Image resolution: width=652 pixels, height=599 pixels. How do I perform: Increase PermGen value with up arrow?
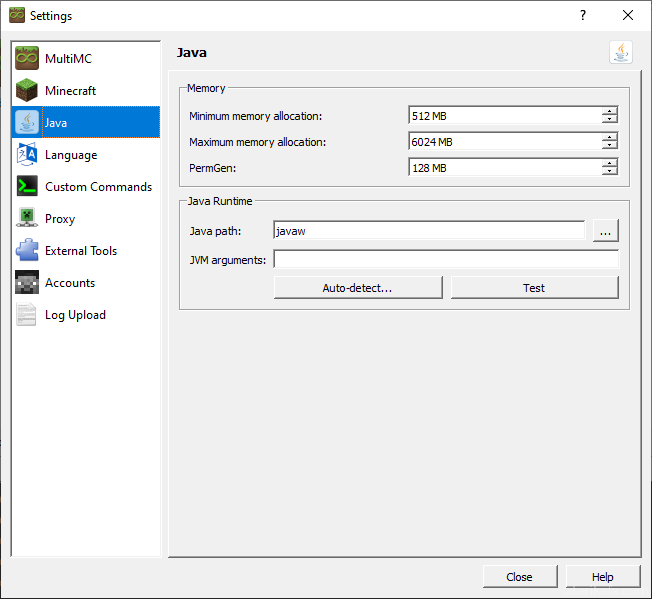click(610, 163)
